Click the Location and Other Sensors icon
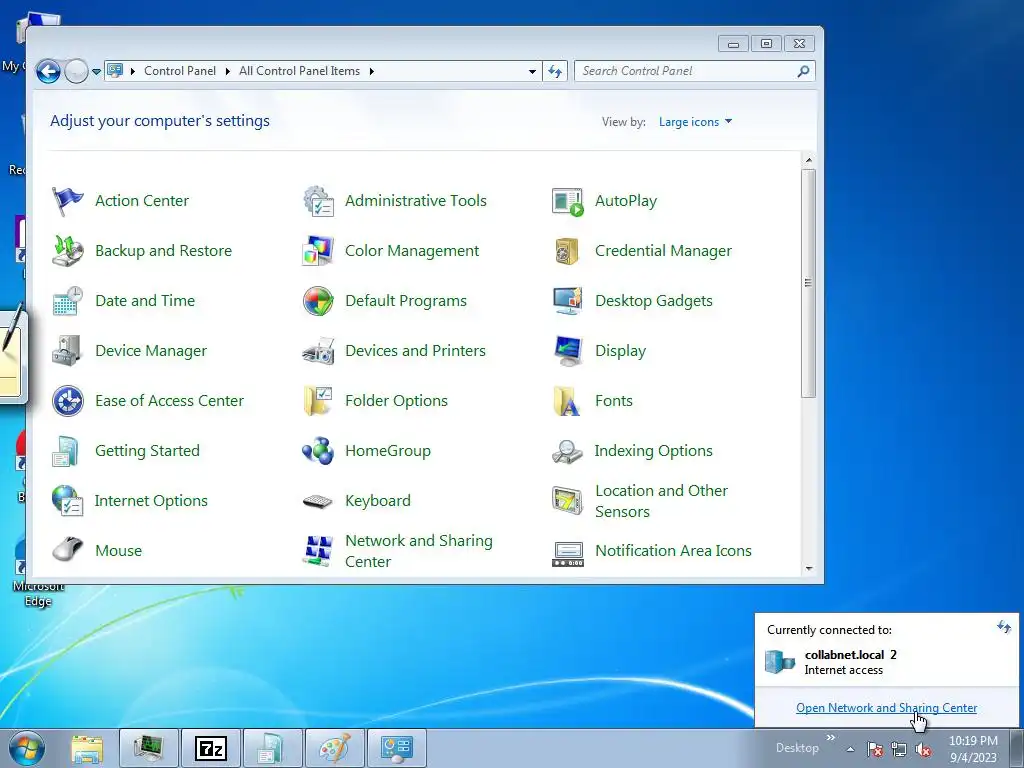The image size is (1024, 768). 568,501
